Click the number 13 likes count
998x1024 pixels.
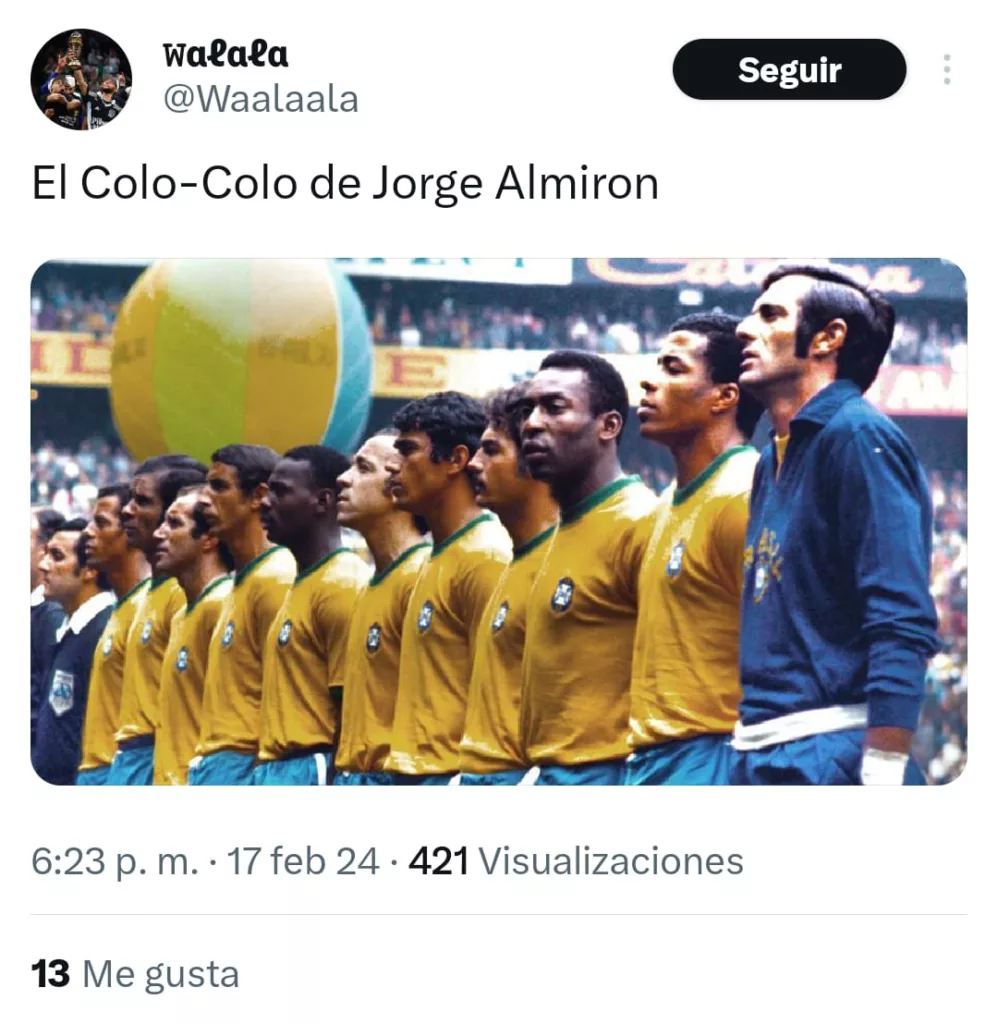pyautogui.click(x=50, y=974)
